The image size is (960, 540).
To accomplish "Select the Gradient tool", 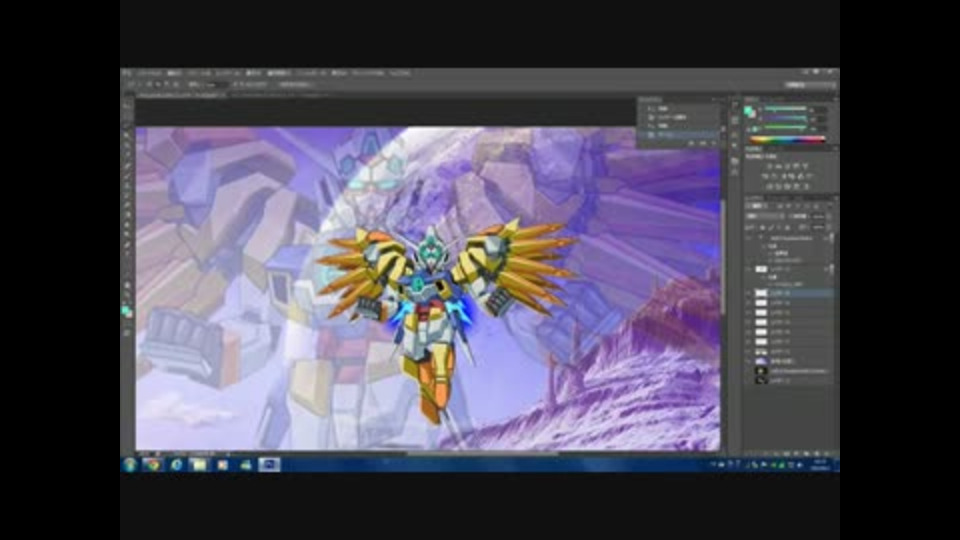I will coord(127,215).
